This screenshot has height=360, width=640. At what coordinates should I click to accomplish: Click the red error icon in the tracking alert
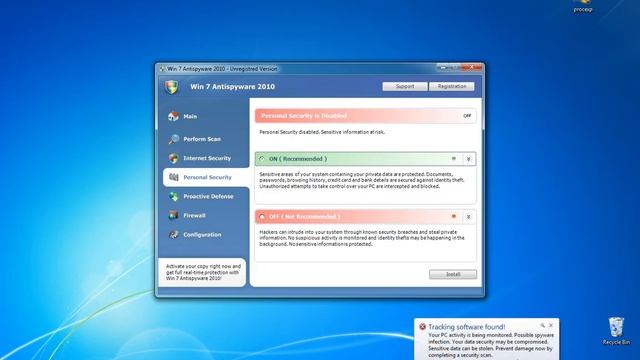(x=422, y=327)
